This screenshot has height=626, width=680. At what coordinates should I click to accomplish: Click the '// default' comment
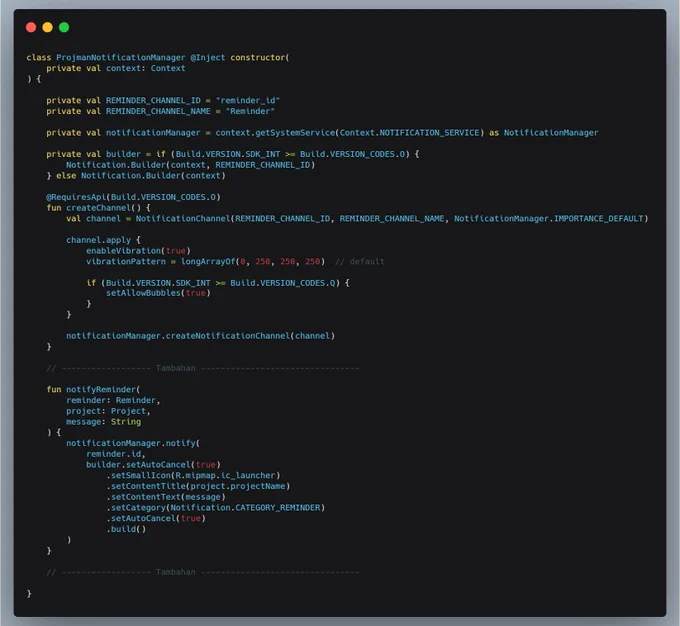click(x=360, y=262)
